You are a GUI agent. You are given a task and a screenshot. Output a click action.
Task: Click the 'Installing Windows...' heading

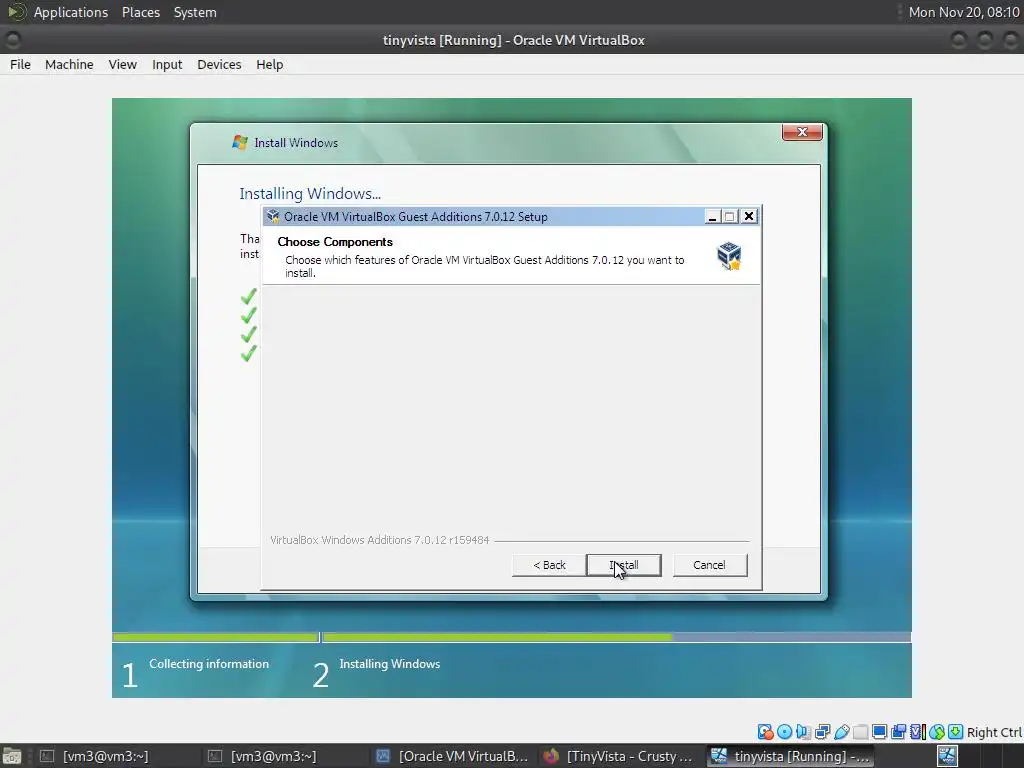[x=310, y=193]
